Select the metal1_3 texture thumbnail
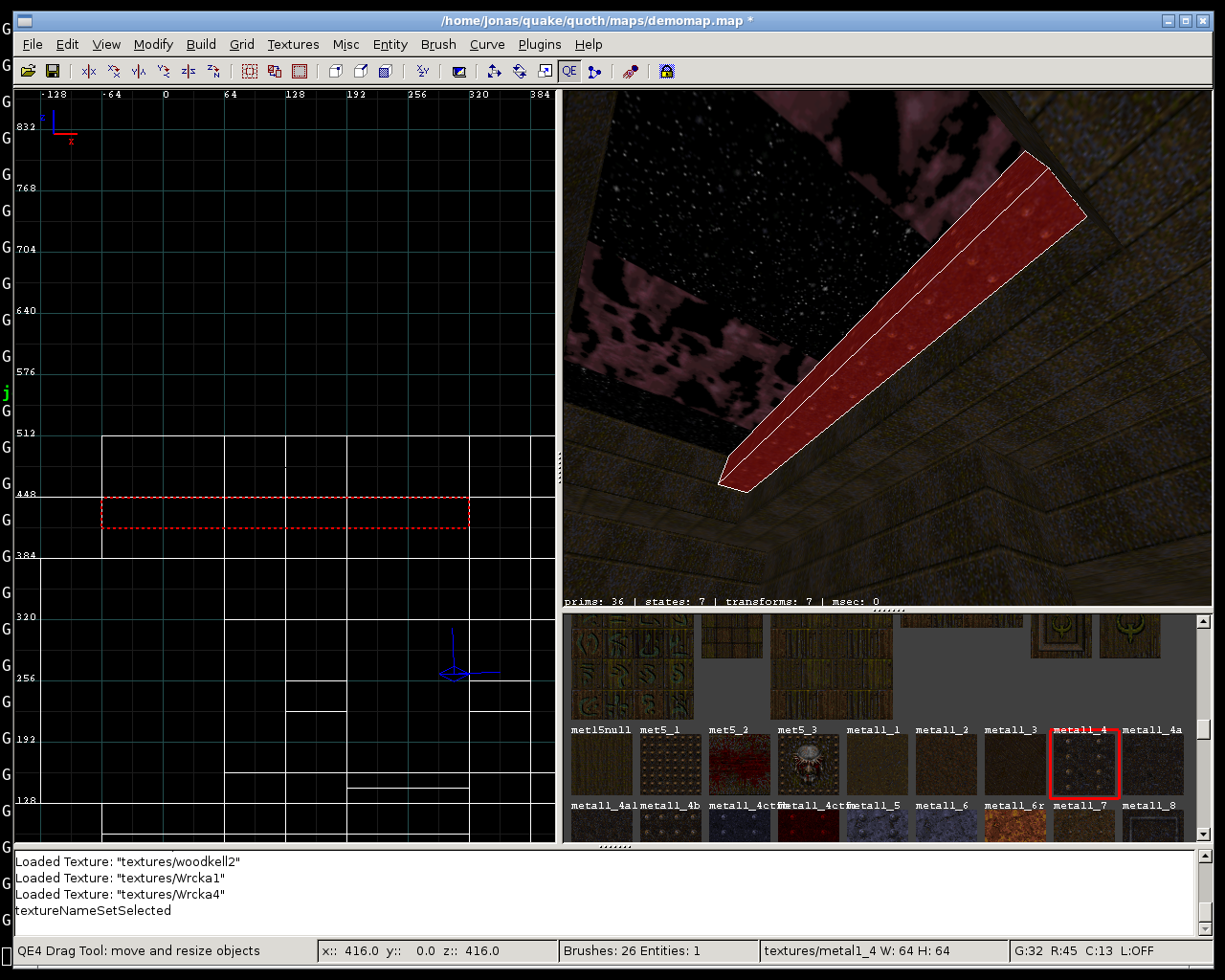 click(1015, 765)
